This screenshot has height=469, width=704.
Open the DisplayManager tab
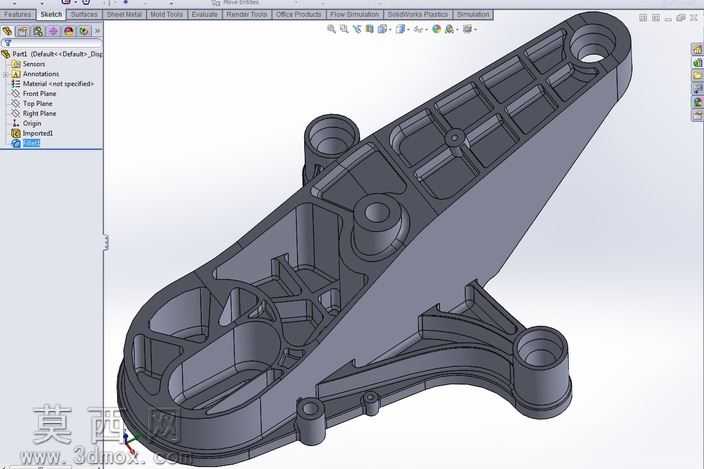tap(68, 31)
